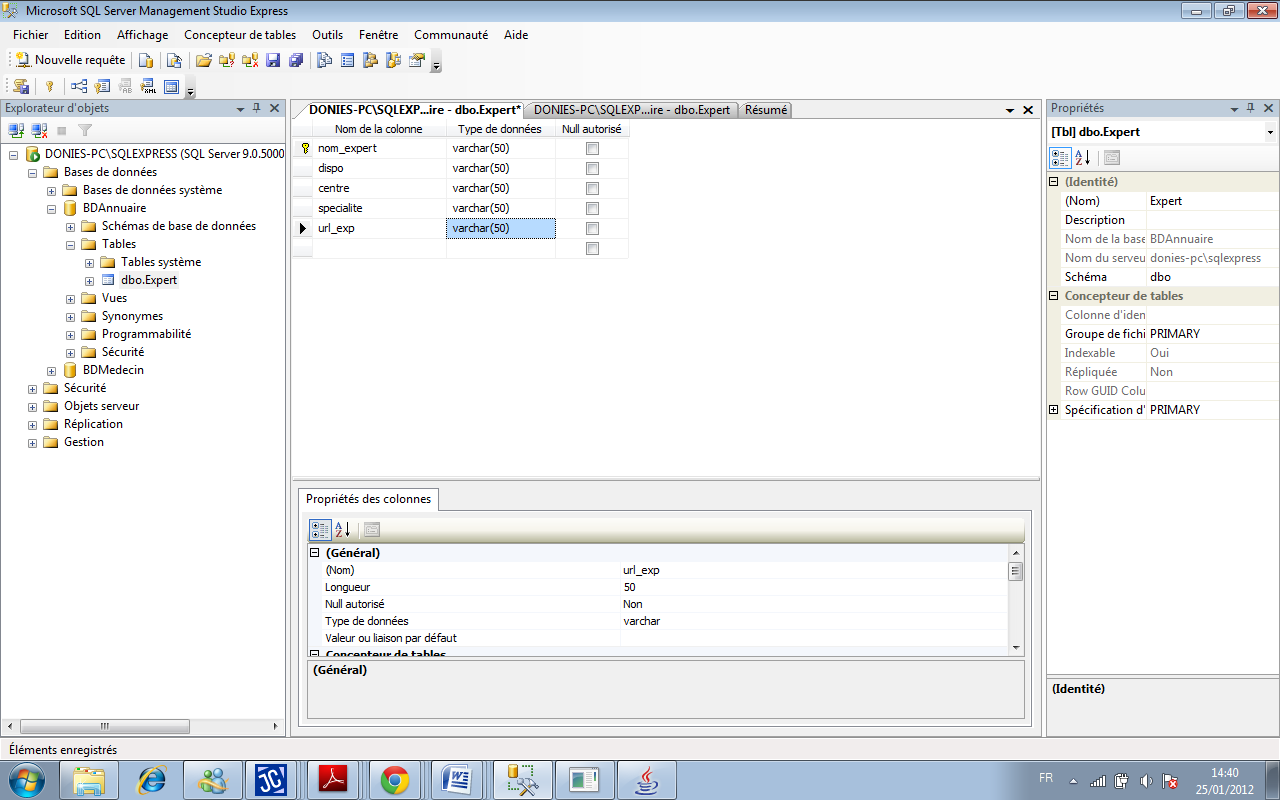Image resolution: width=1280 pixels, height=800 pixels.
Task: Click the Connect icon in Object Explorer
Action: 16,130
